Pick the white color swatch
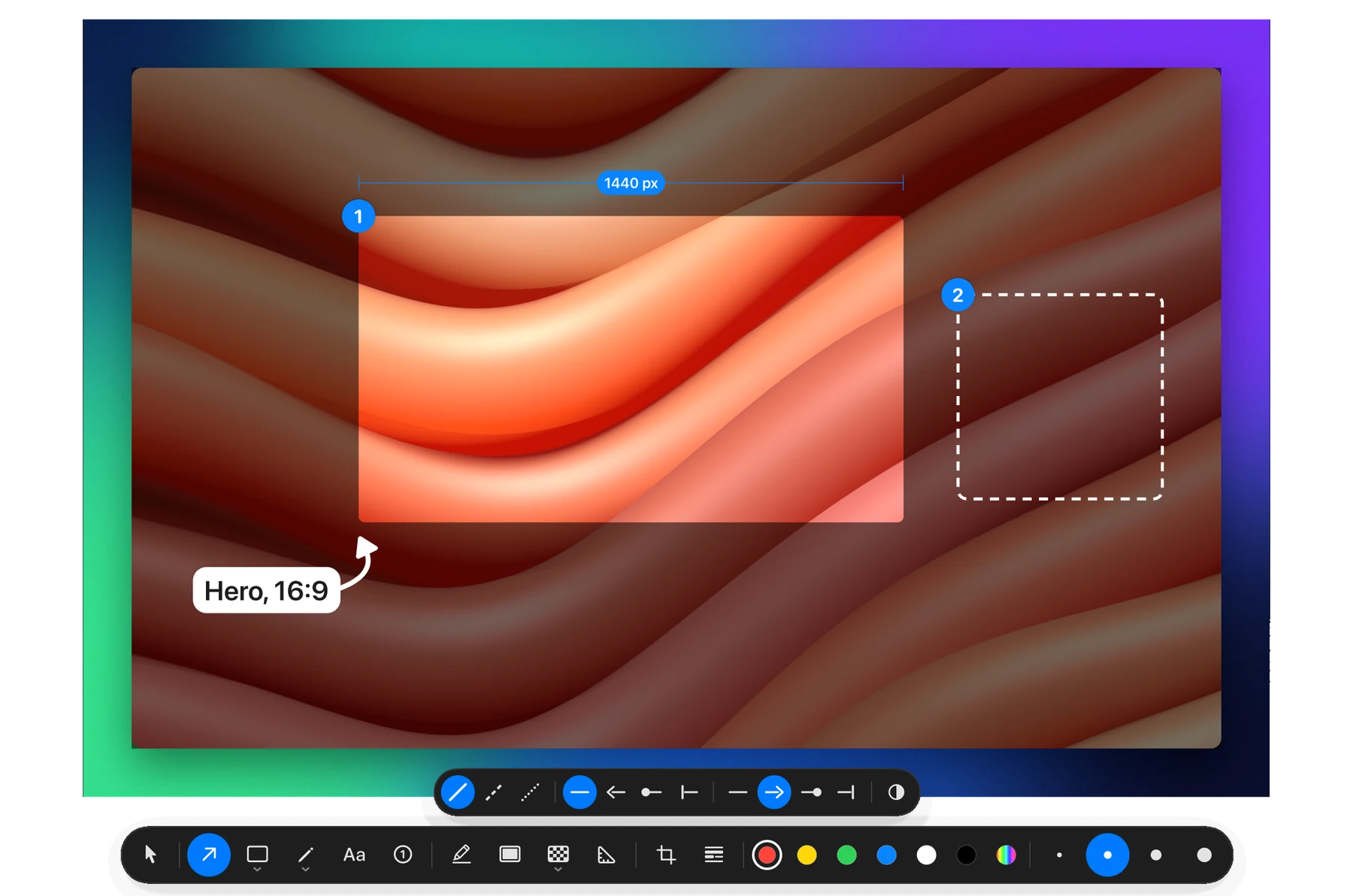1353x896 pixels. point(927,855)
